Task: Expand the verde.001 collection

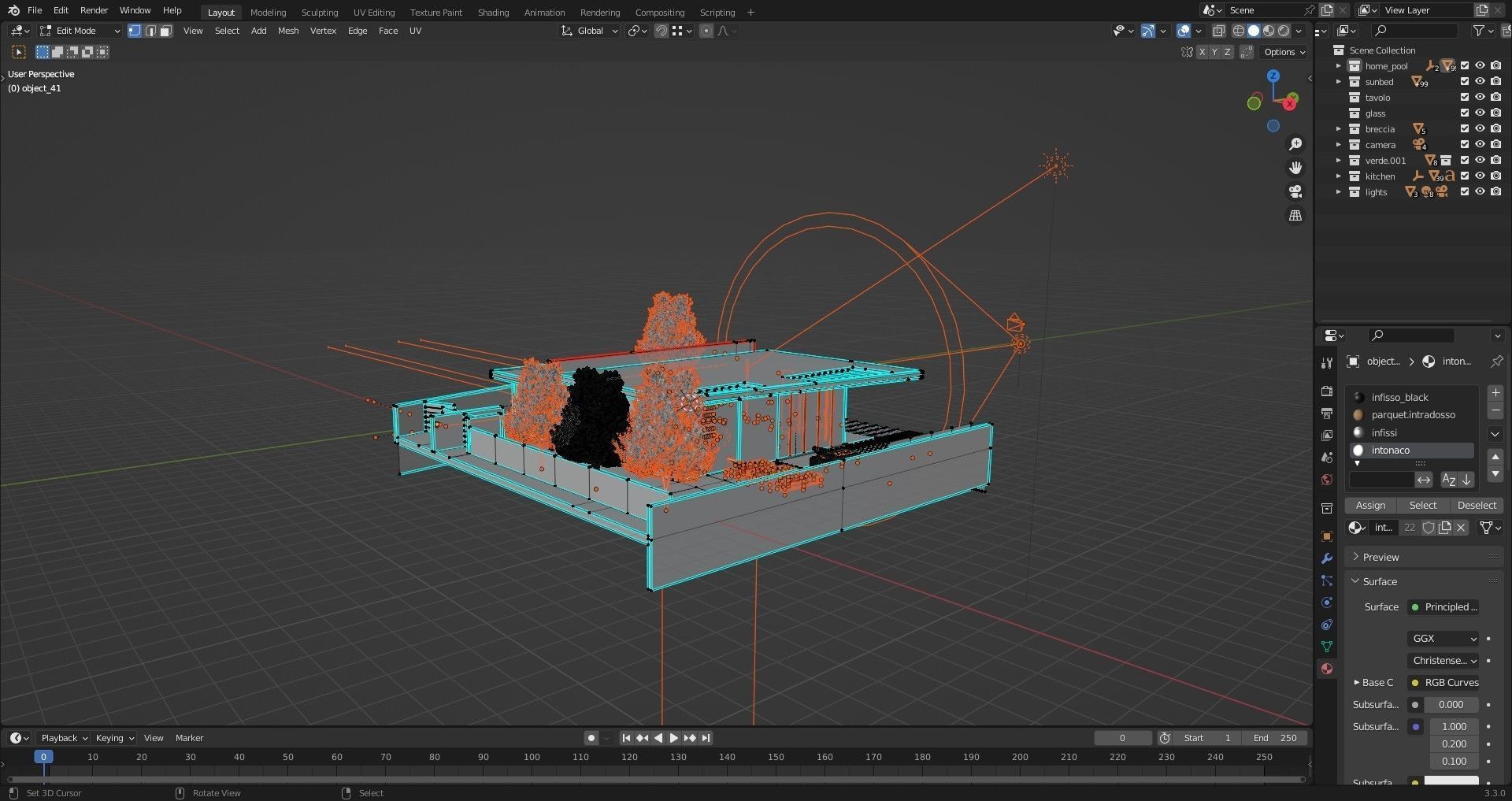Action: click(x=1338, y=161)
